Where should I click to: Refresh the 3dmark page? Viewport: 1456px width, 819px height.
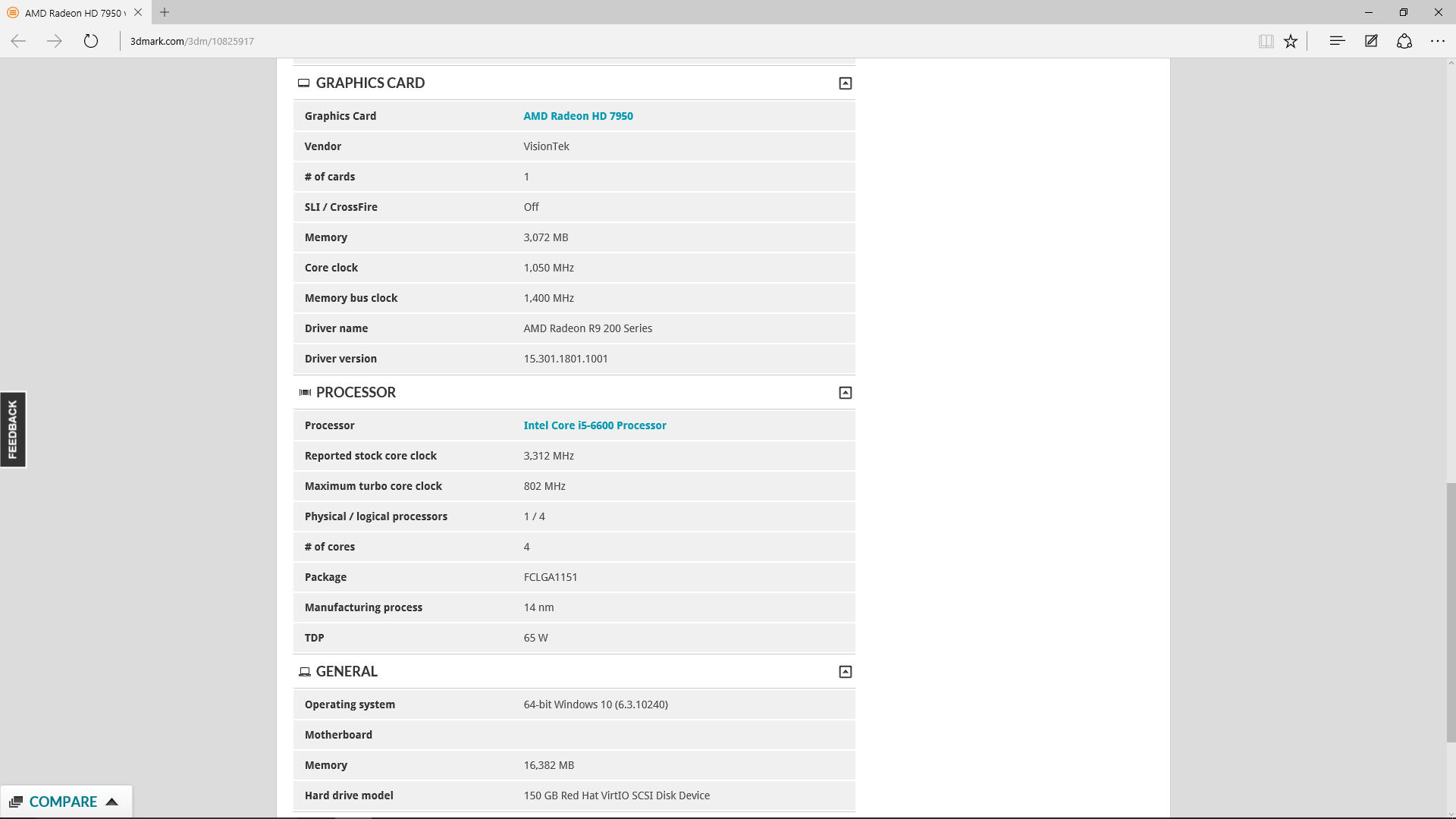pos(91,41)
